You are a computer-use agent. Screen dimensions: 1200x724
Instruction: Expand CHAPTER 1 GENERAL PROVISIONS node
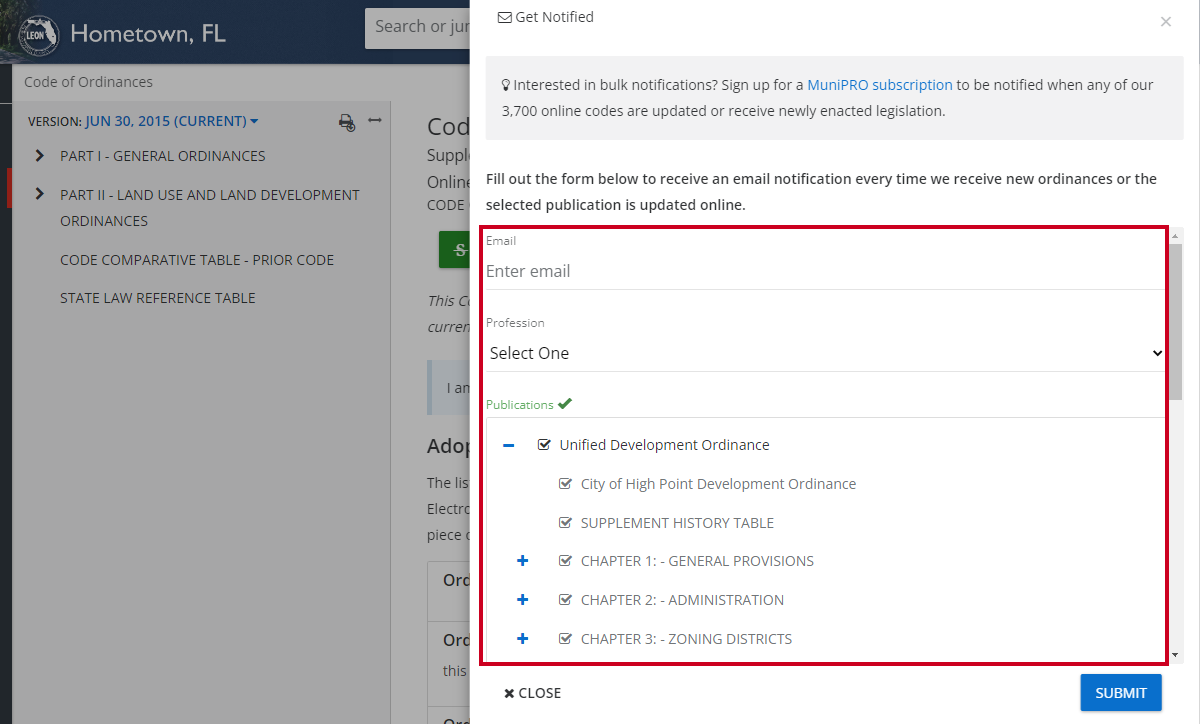[x=522, y=561]
